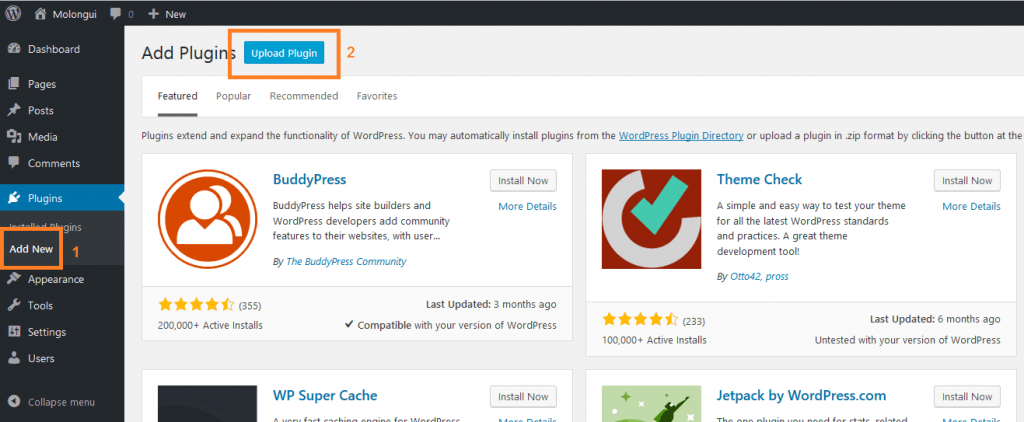1024x422 pixels.
Task: Install Theme Check with Install Now
Action: point(967,180)
